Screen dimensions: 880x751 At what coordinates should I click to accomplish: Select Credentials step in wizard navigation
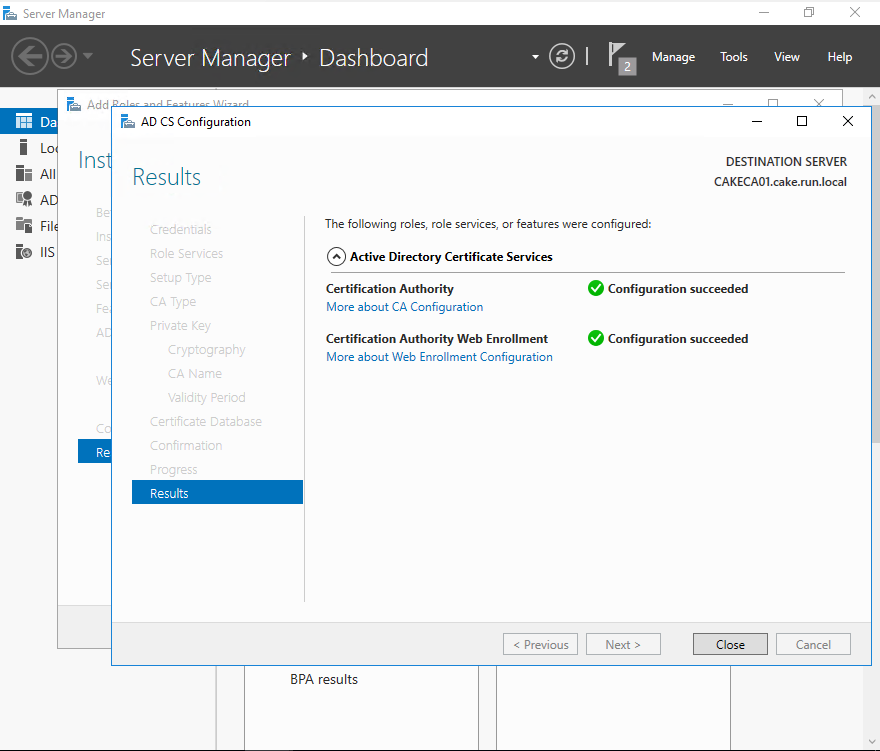[x=180, y=229]
